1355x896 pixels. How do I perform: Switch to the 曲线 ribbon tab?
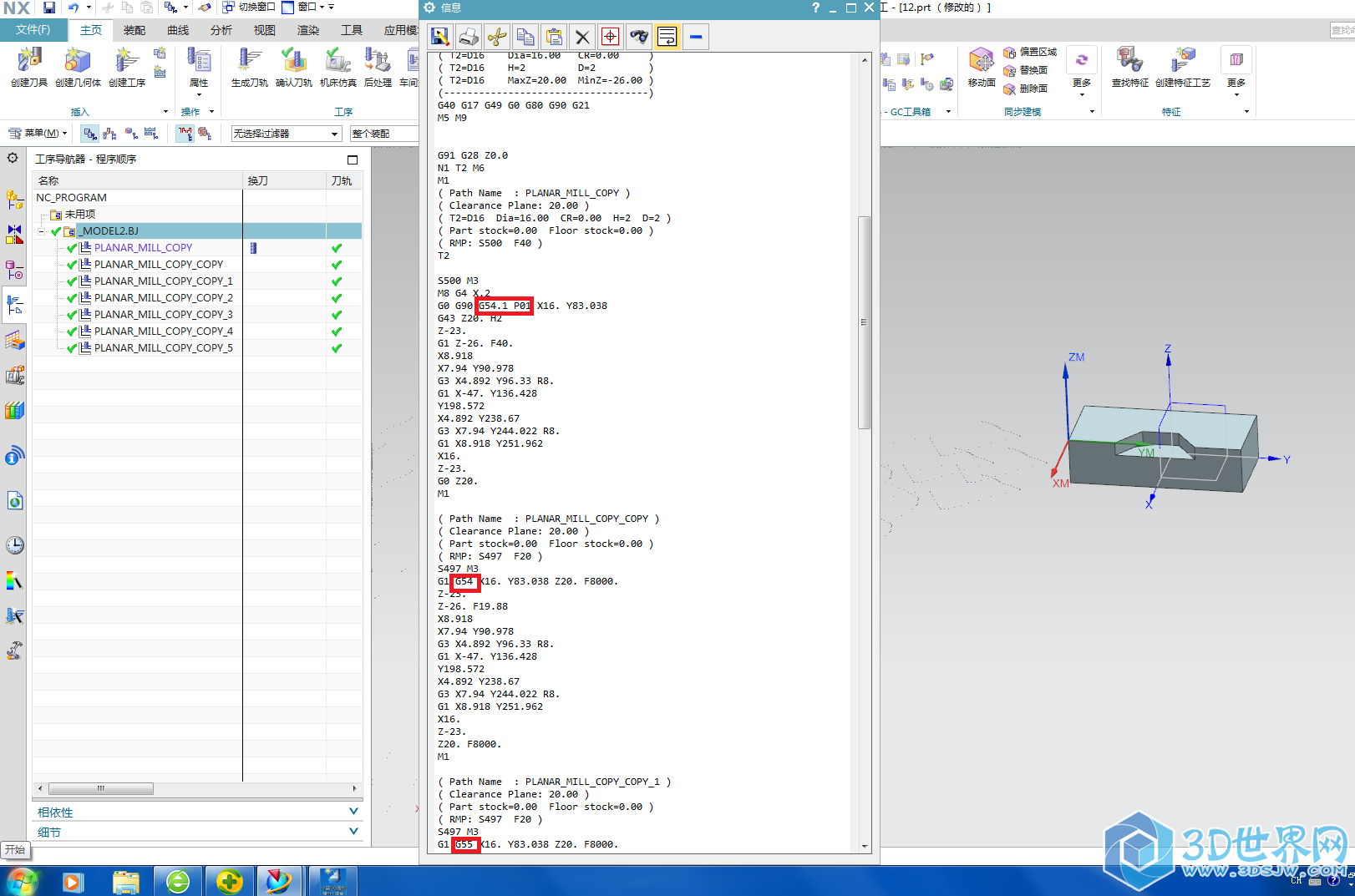[178, 30]
